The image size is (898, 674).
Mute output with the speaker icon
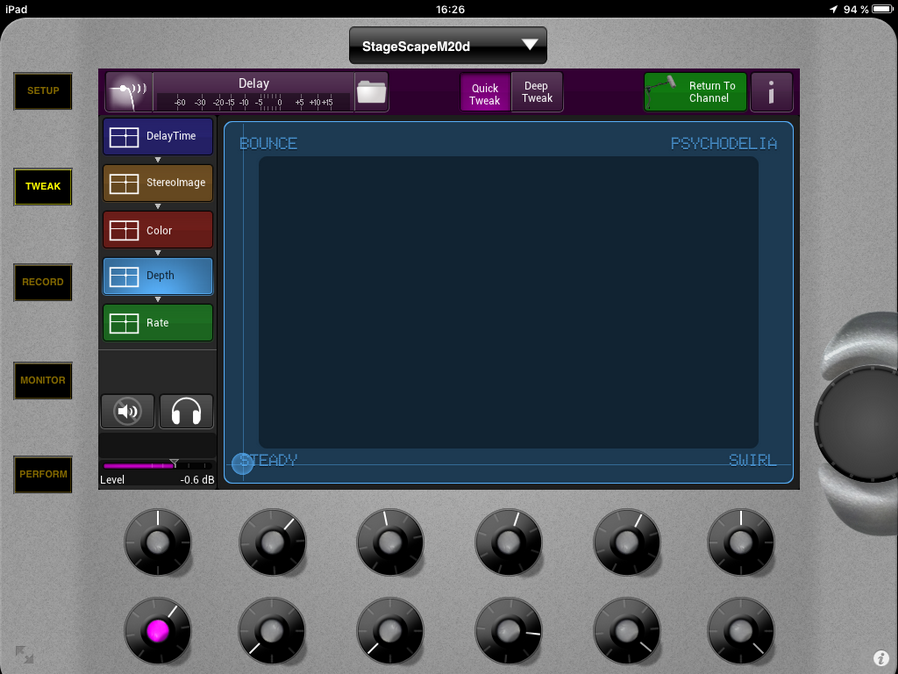pyautogui.click(x=128, y=411)
